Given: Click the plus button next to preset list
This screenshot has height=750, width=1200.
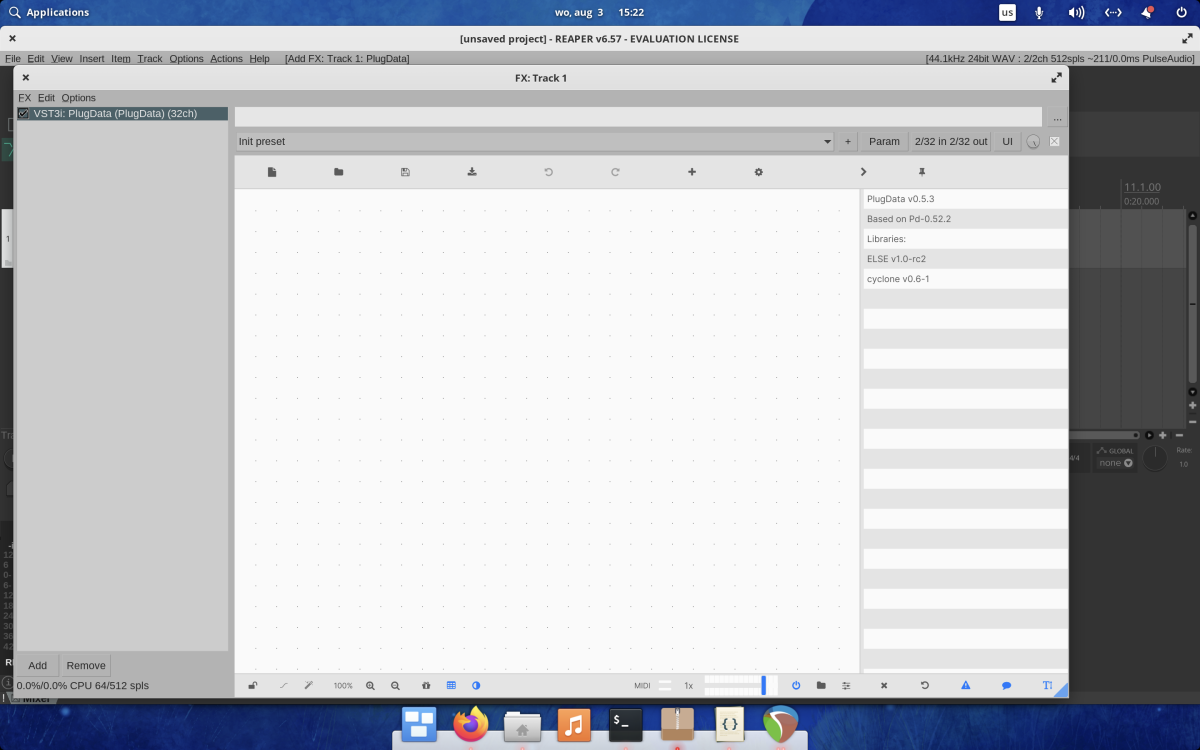Looking at the screenshot, I should (x=848, y=142).
